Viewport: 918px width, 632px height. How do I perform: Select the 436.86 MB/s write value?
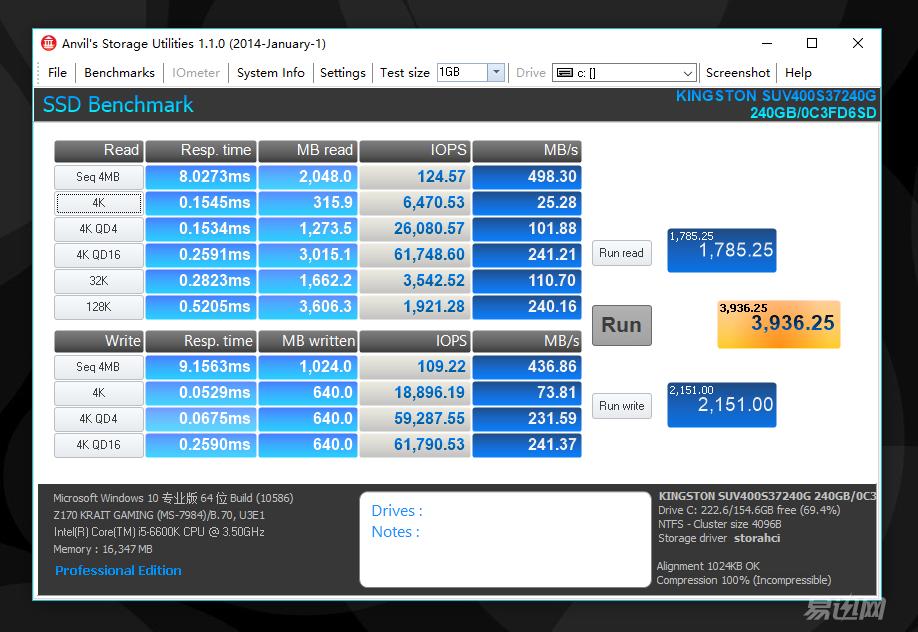(x=527, y=367)
